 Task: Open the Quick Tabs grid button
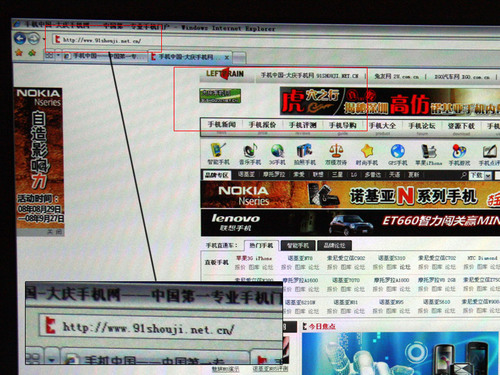(49, 55)
